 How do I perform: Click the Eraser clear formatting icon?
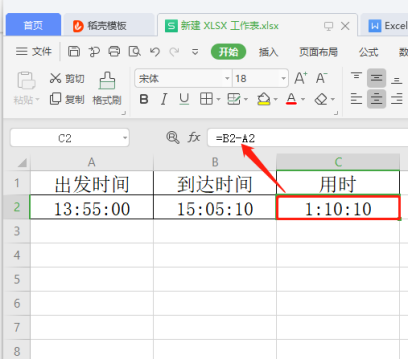321,99
